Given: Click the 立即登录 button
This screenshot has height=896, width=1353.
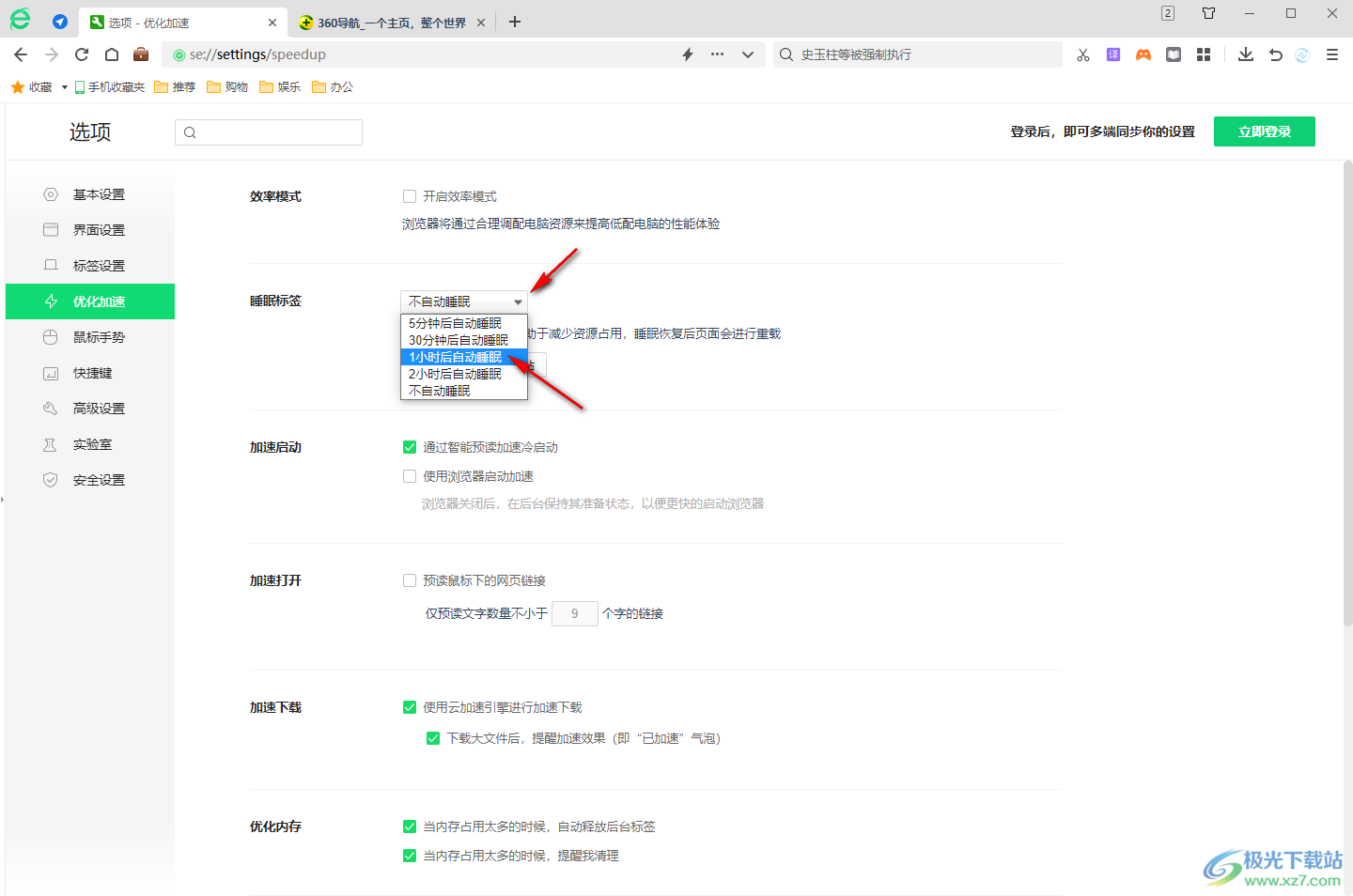Looking at the screenshot, I should coord(1265,131).
